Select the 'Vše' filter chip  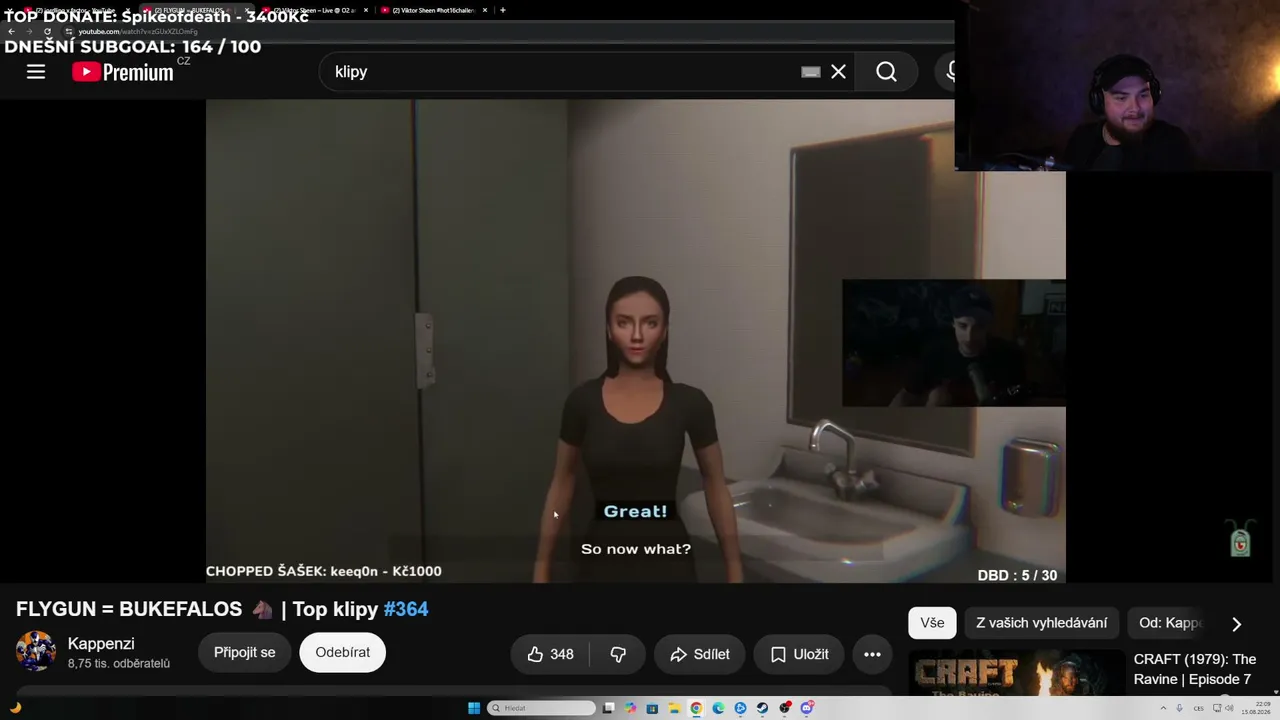[x=932, y=623]
